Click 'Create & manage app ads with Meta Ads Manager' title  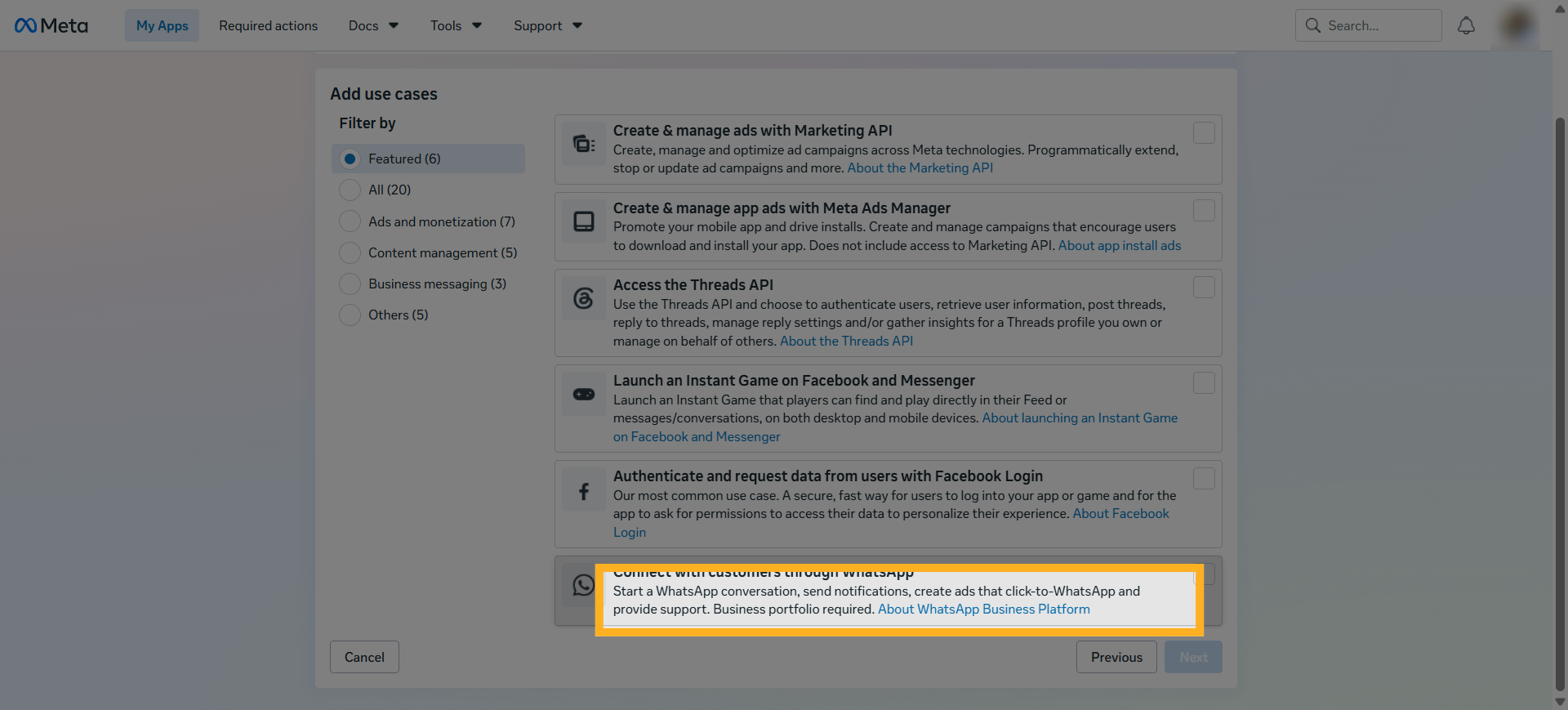(x=782, y=208)
